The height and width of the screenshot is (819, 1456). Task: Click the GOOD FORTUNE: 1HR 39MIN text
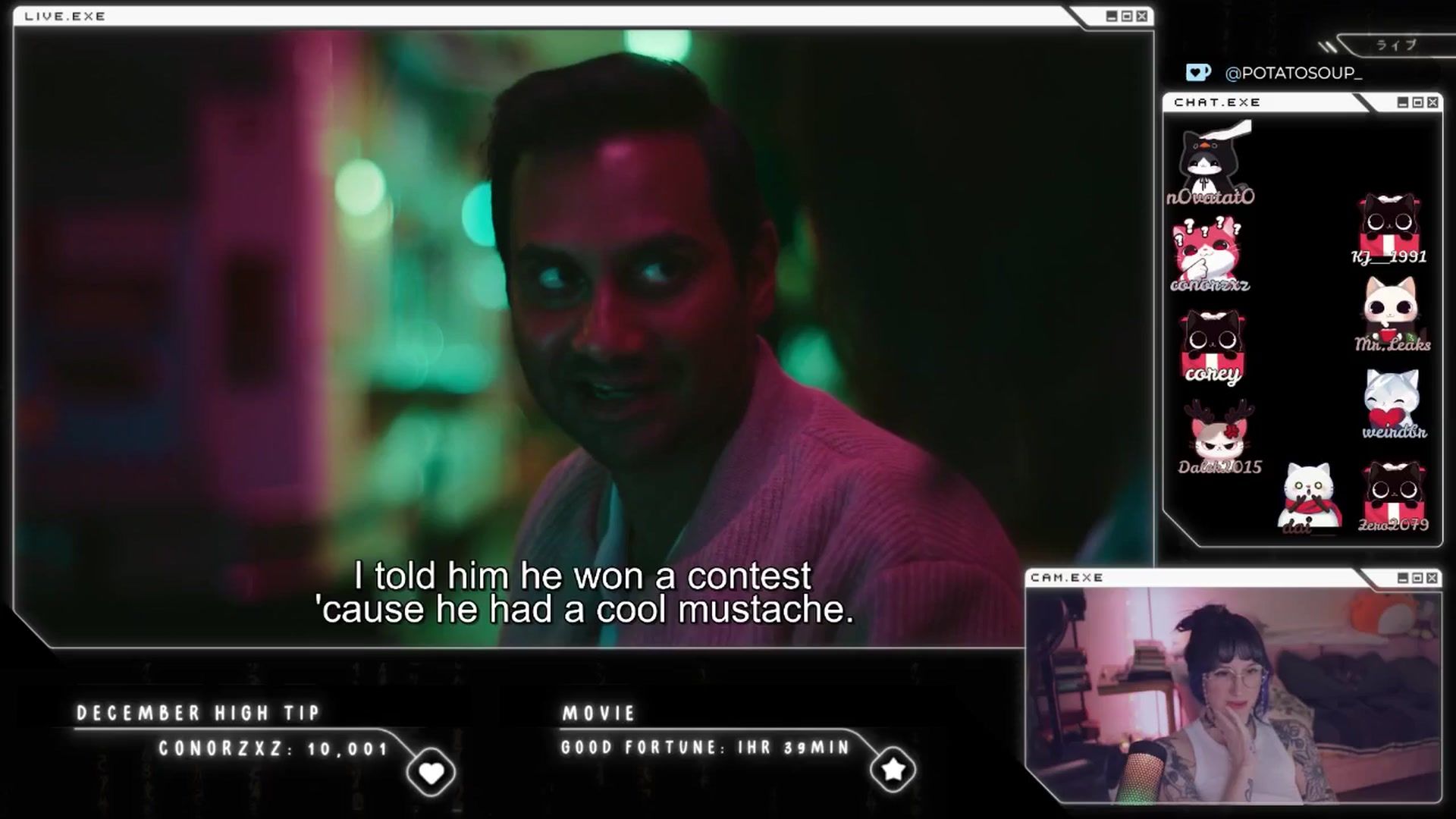705,748
